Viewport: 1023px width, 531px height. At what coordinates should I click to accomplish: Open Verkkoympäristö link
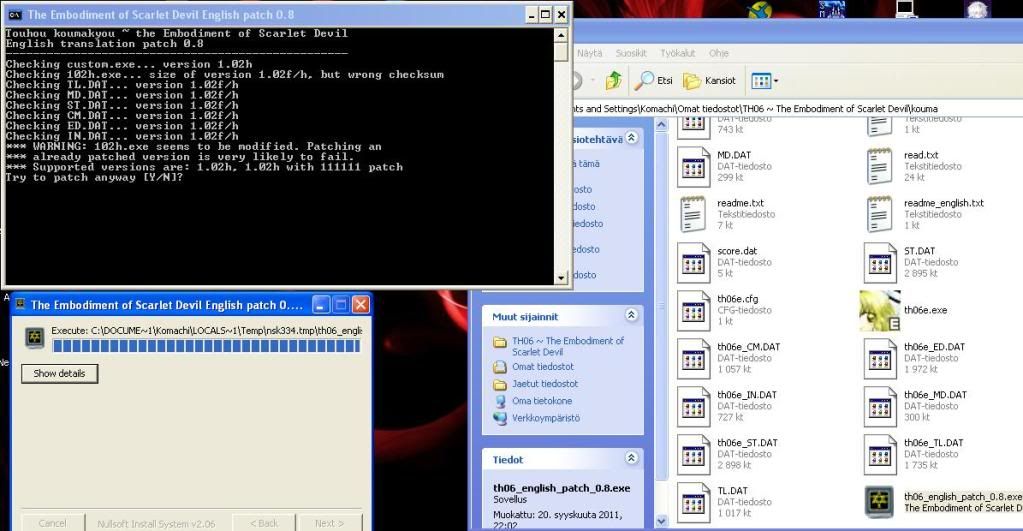[x=545, y=417]
